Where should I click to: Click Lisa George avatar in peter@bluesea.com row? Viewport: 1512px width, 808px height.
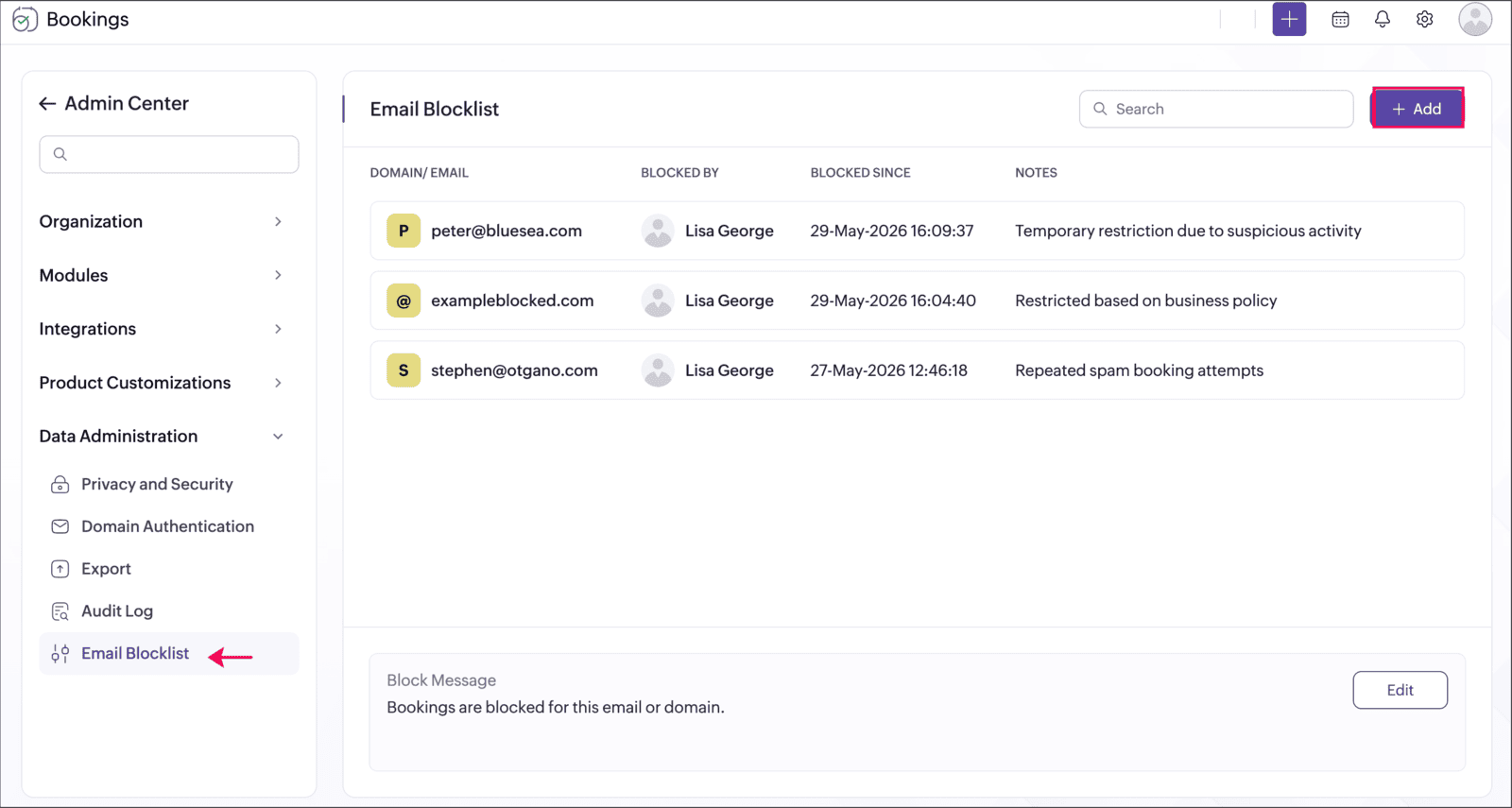[658, 231]
